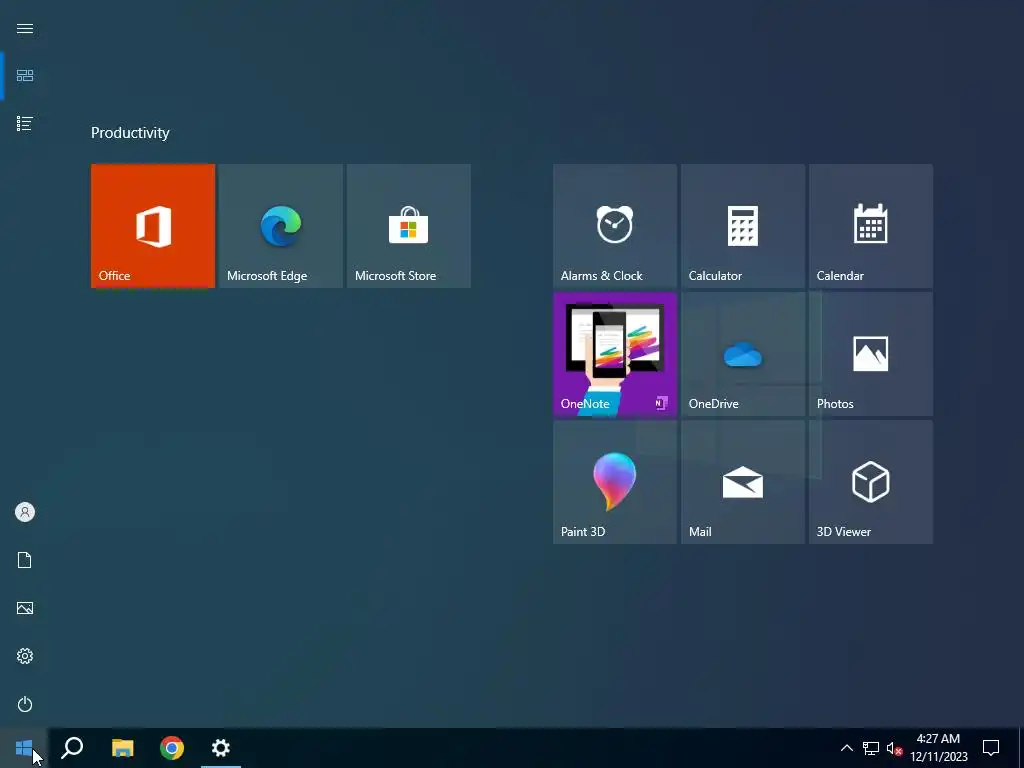Select the Pinned tiles view

pos(25,76)
